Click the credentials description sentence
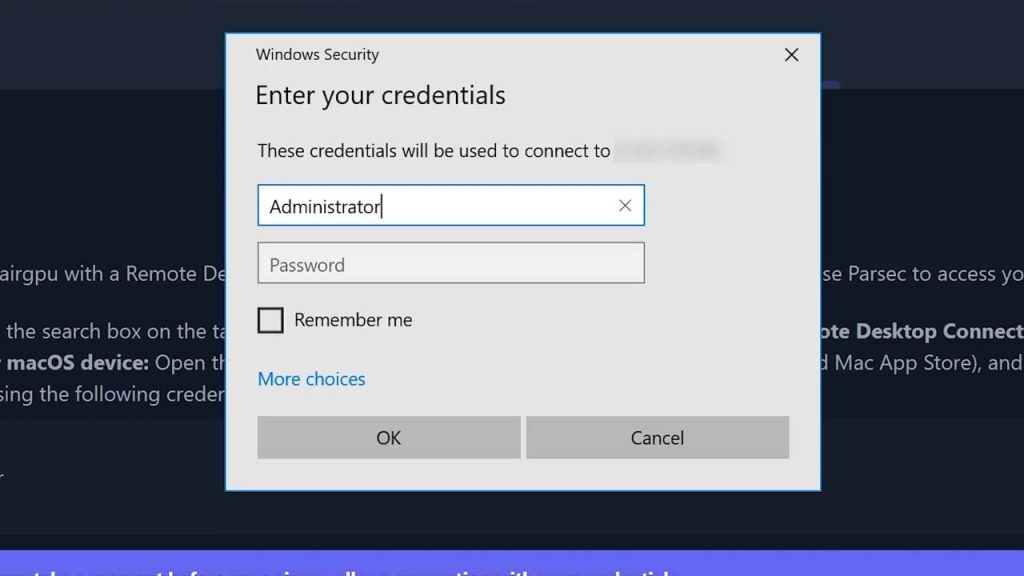1024x576 pixels. click(434, 151)
